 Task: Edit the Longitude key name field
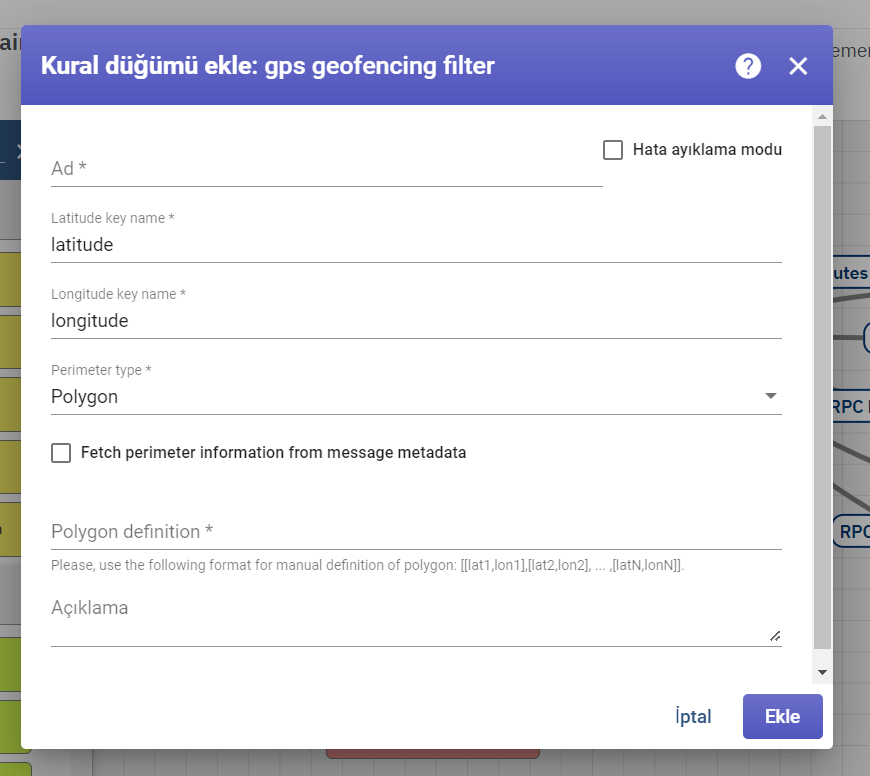(x=416, y=321)
